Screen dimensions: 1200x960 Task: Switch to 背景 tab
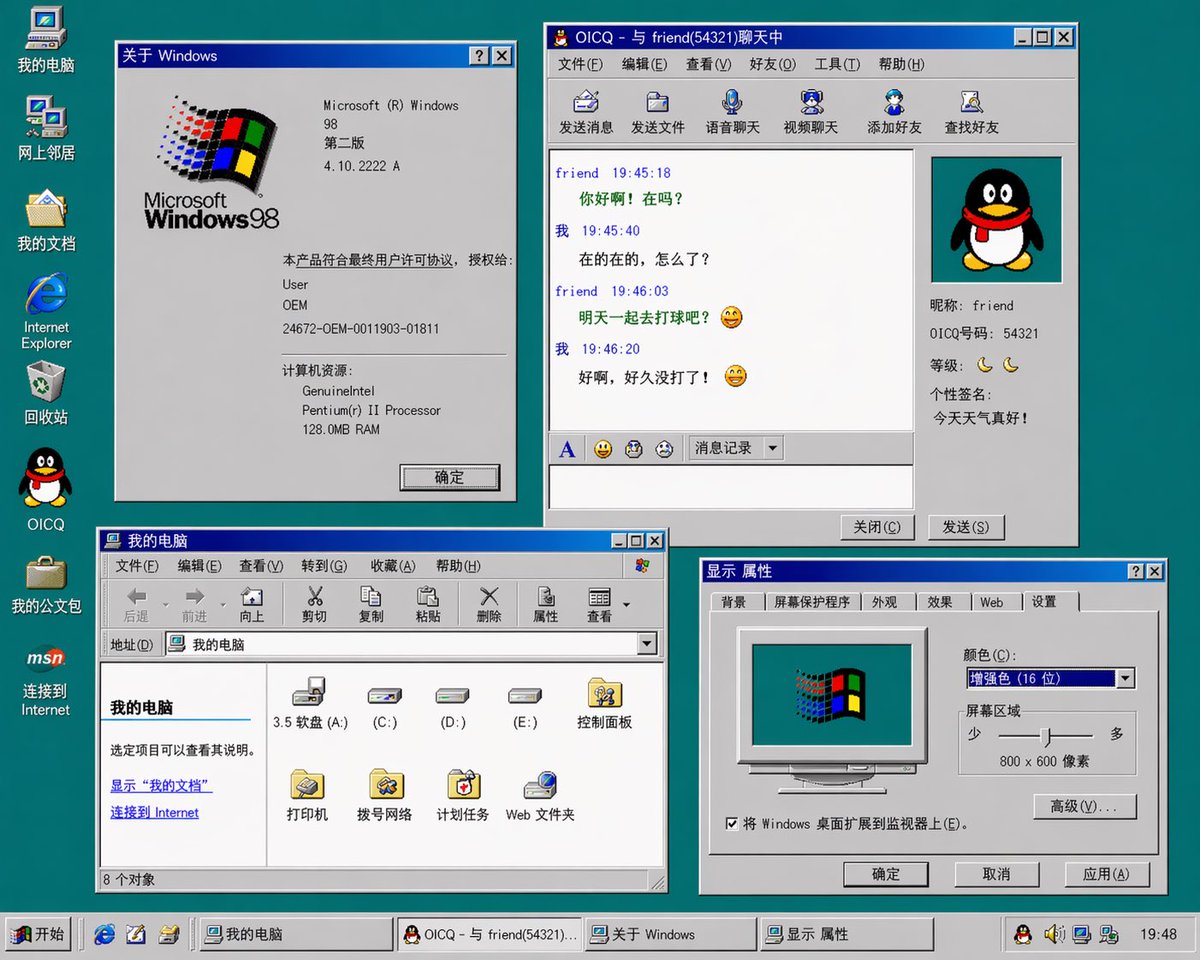tap(734, 602)
